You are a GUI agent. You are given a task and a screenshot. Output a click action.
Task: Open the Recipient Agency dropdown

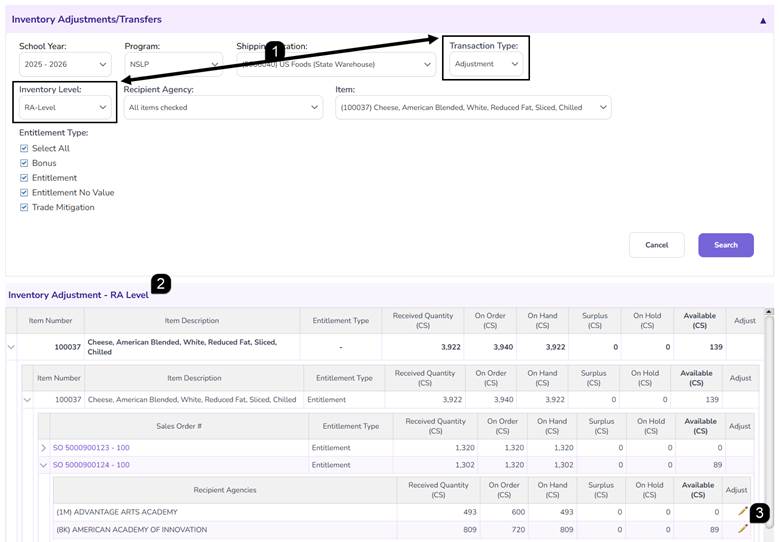tap(223, 107)
